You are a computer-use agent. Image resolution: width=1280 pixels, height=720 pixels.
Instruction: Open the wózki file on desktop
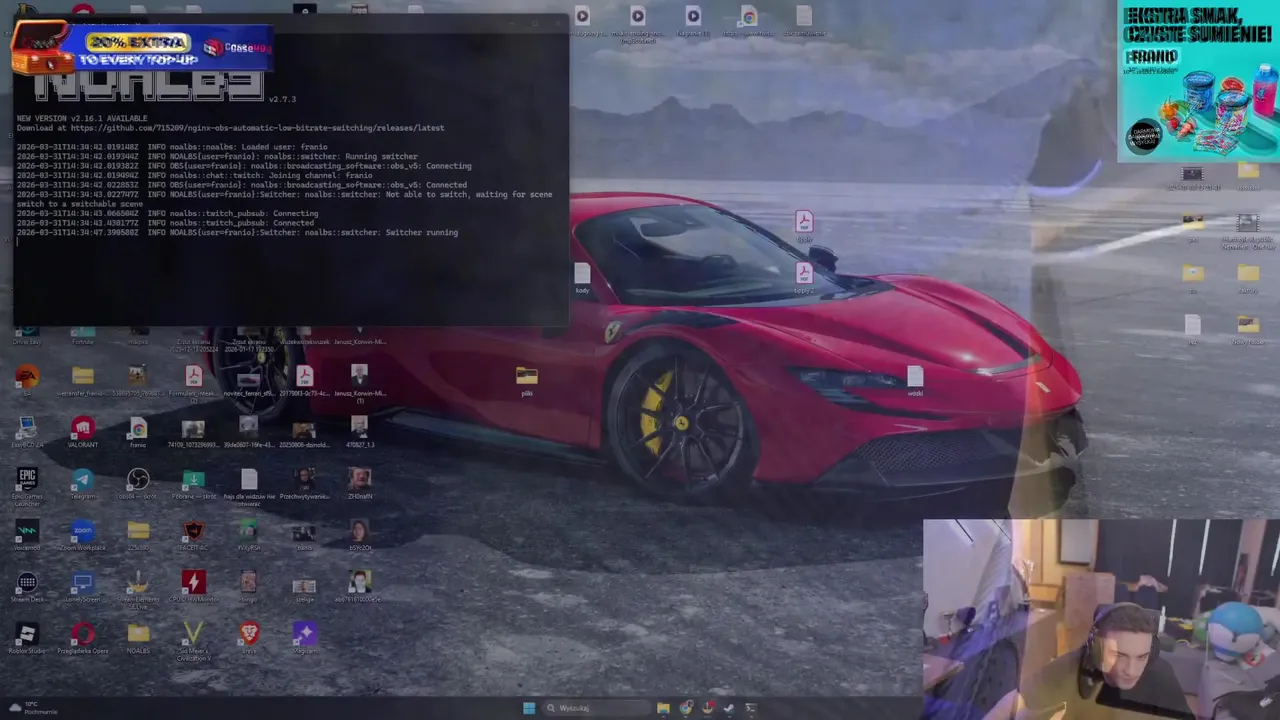coord(915,380)
